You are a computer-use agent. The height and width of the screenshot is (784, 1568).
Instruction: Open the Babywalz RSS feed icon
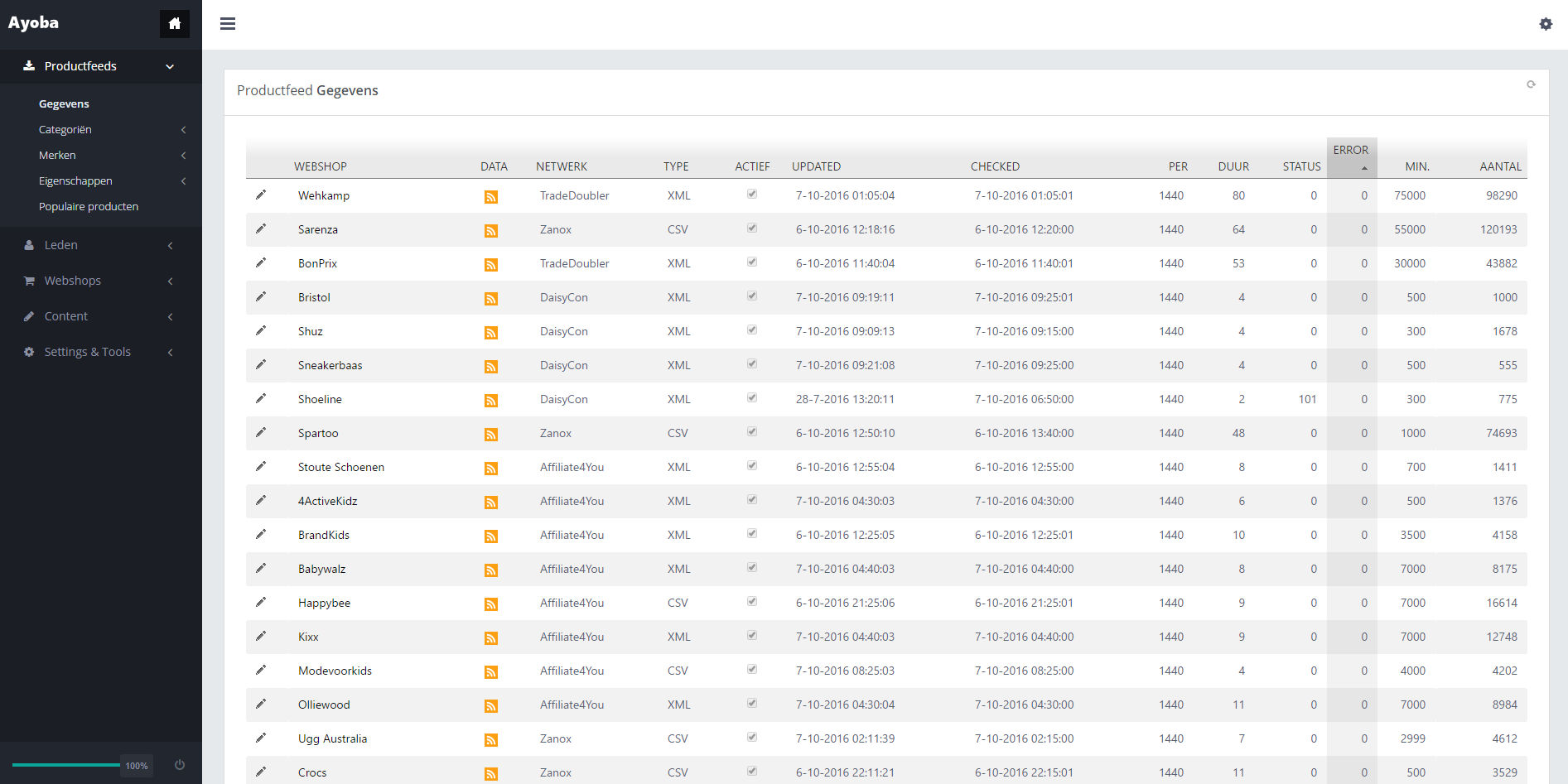click(491, 570)
